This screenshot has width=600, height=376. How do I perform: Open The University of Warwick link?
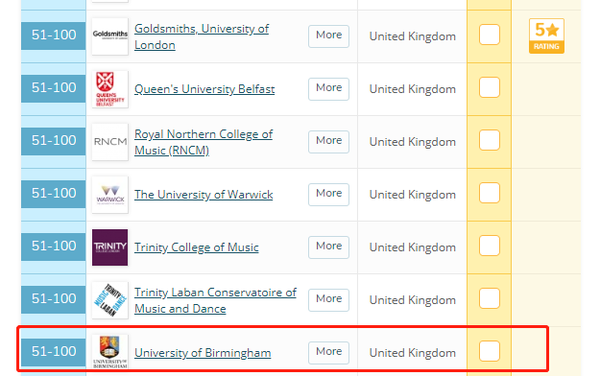click(204, 194)
